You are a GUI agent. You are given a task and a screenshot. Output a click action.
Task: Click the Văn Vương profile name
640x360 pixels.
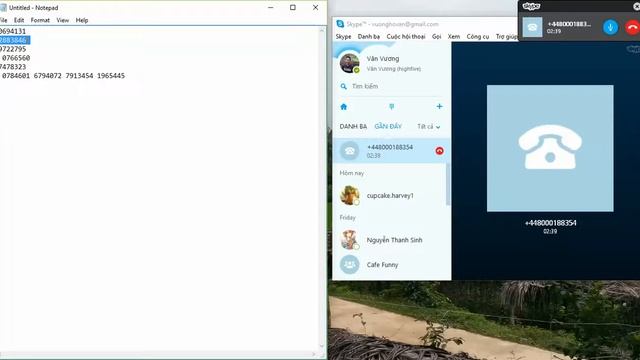pos(383,59)
